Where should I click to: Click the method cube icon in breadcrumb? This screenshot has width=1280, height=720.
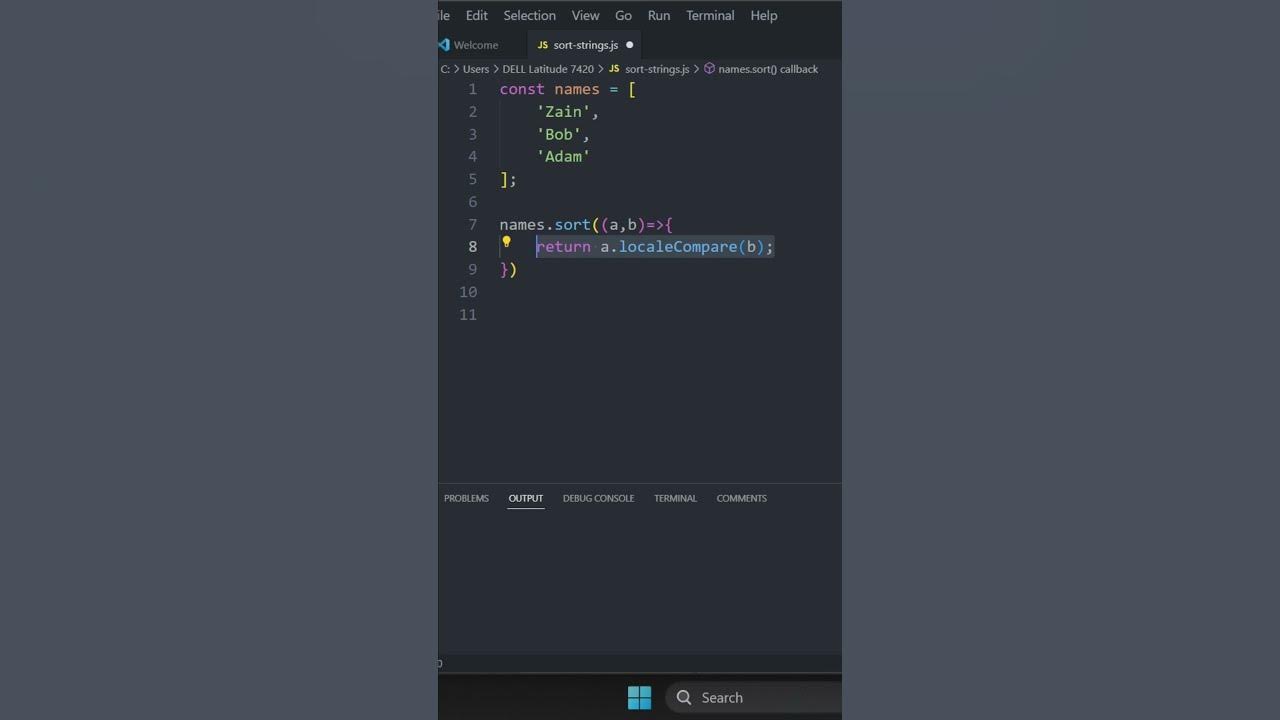pyautogui.click(x=709, y=69)
